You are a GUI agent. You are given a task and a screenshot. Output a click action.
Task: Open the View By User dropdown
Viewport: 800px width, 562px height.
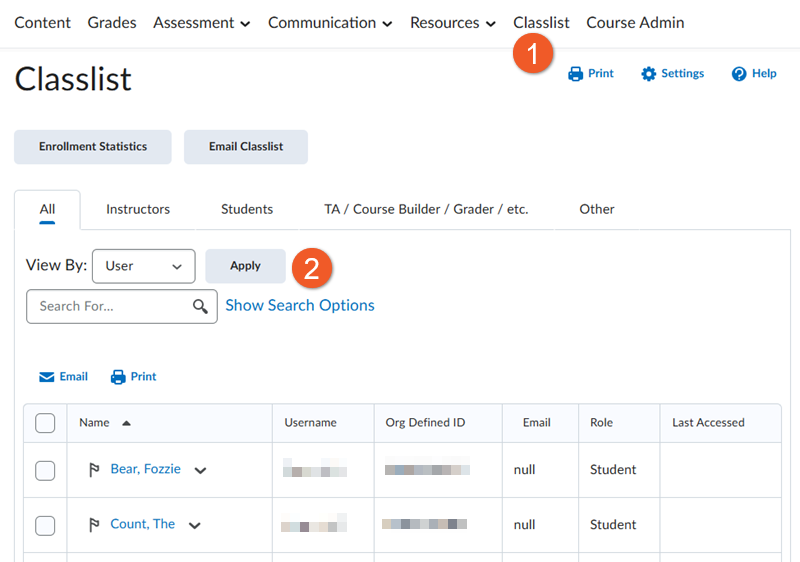click(143, 266)
